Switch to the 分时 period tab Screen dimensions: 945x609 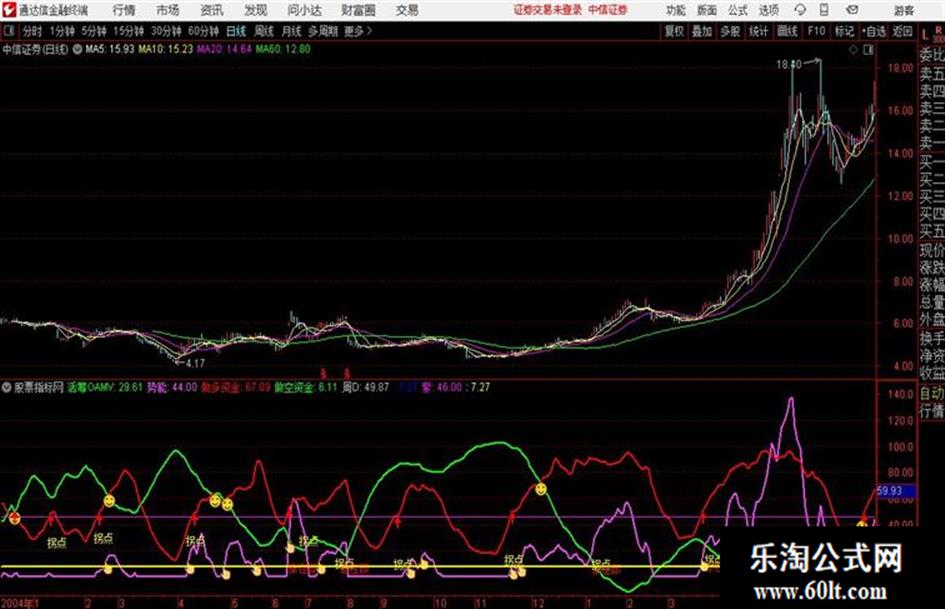(x=33, y=31)
